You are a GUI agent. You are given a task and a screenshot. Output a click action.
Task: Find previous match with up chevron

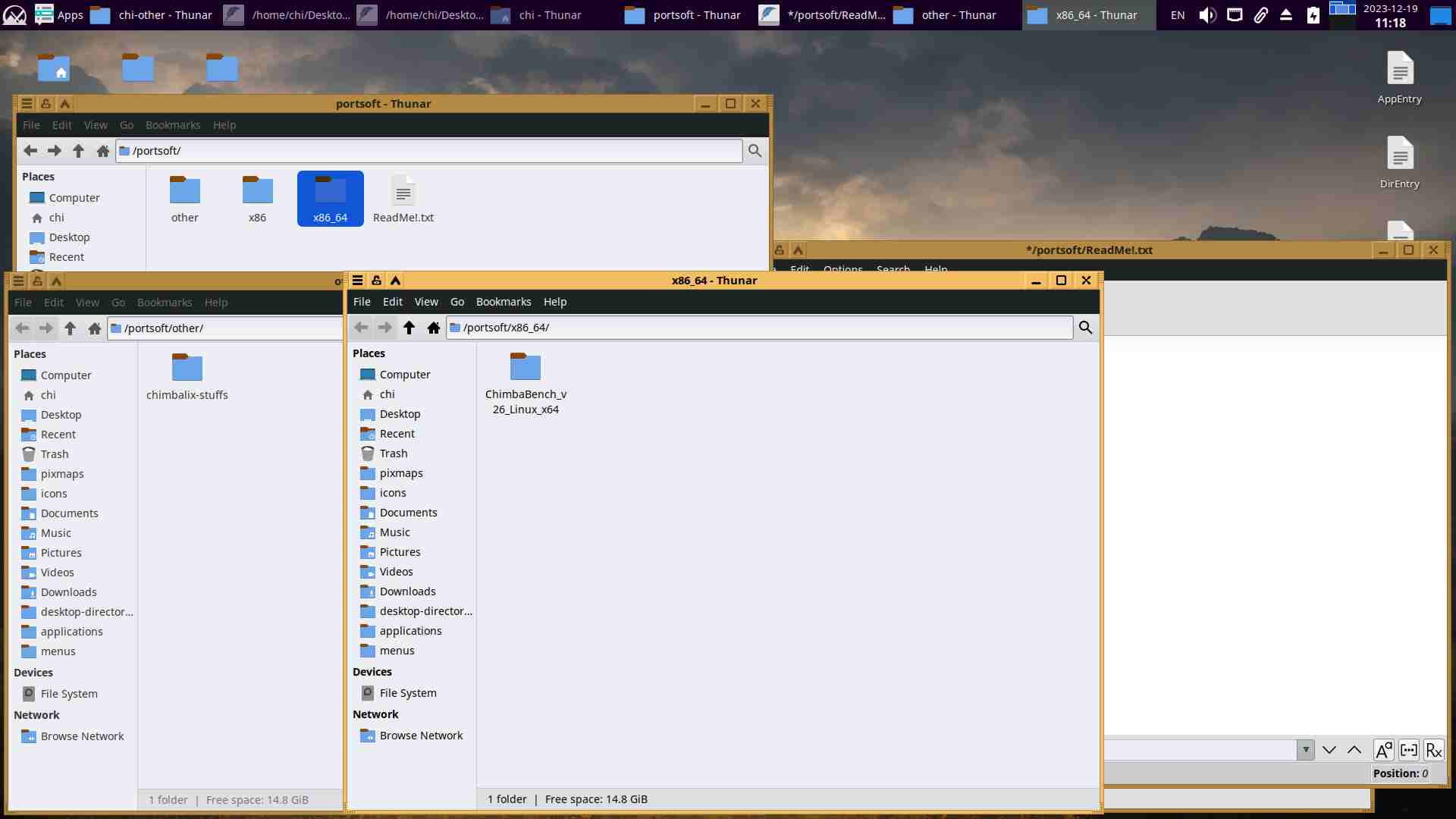pos(1354,750)
